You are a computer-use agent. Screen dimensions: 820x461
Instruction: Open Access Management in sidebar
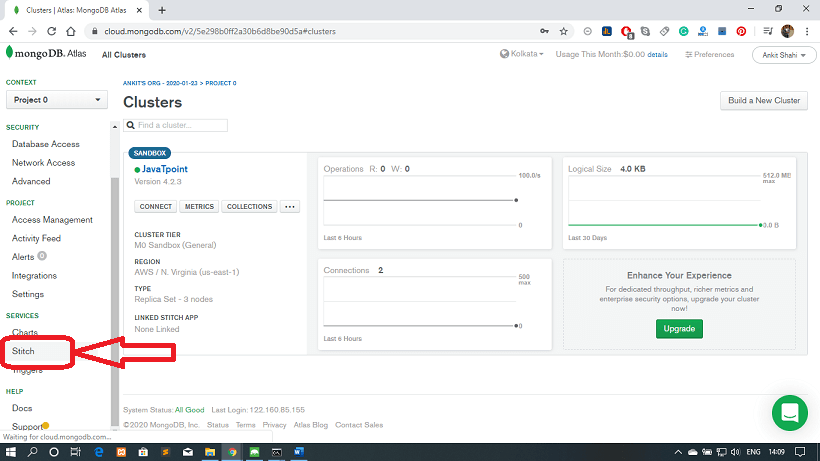pos(52,220)
